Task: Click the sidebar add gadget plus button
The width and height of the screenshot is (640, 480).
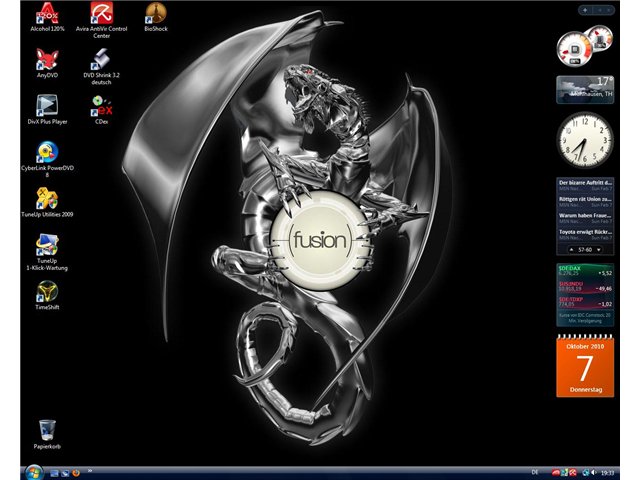Action: pyautogui.click(x=585, y=10)
